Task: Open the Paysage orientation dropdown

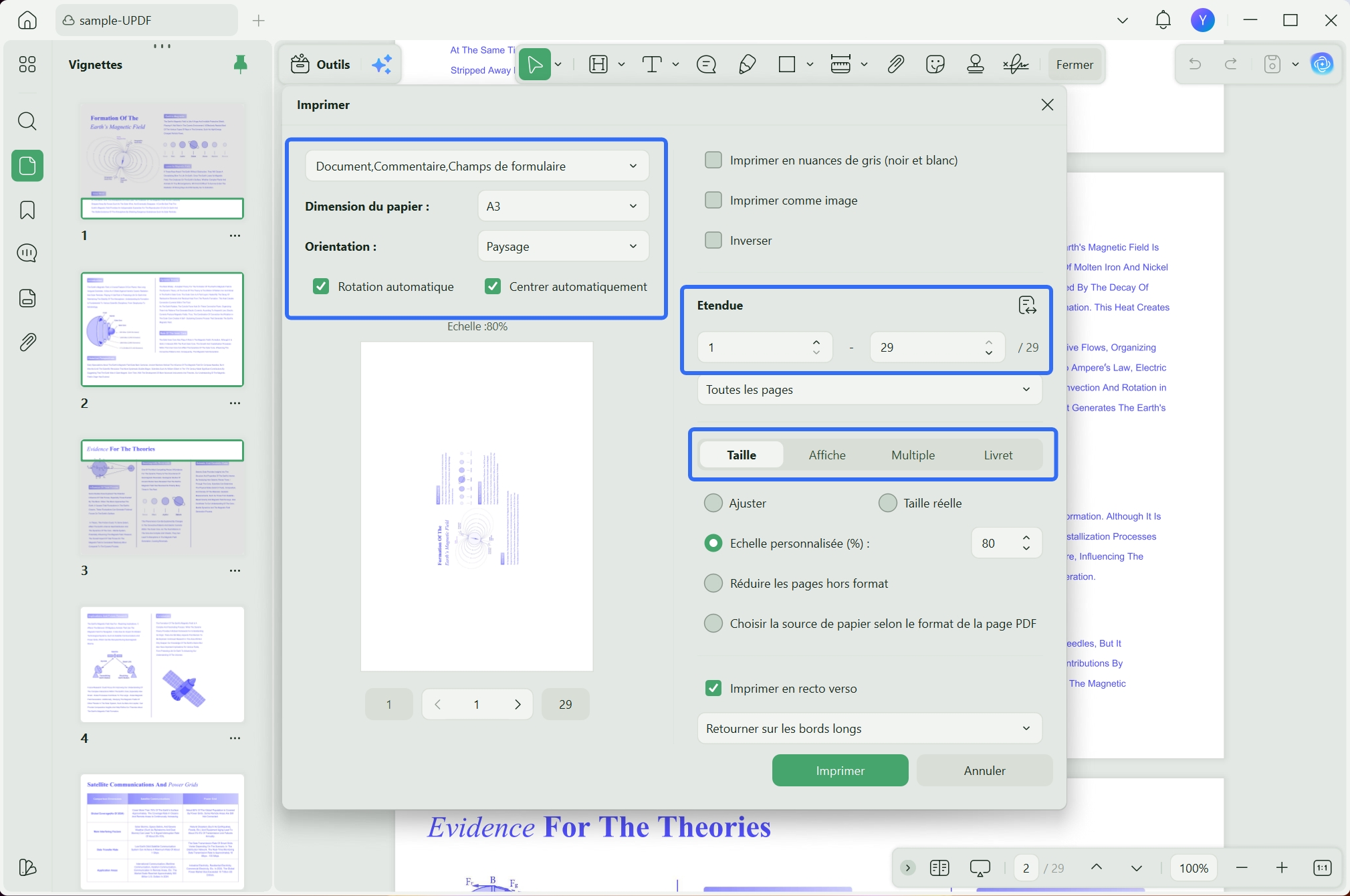Action: (563, 246)
